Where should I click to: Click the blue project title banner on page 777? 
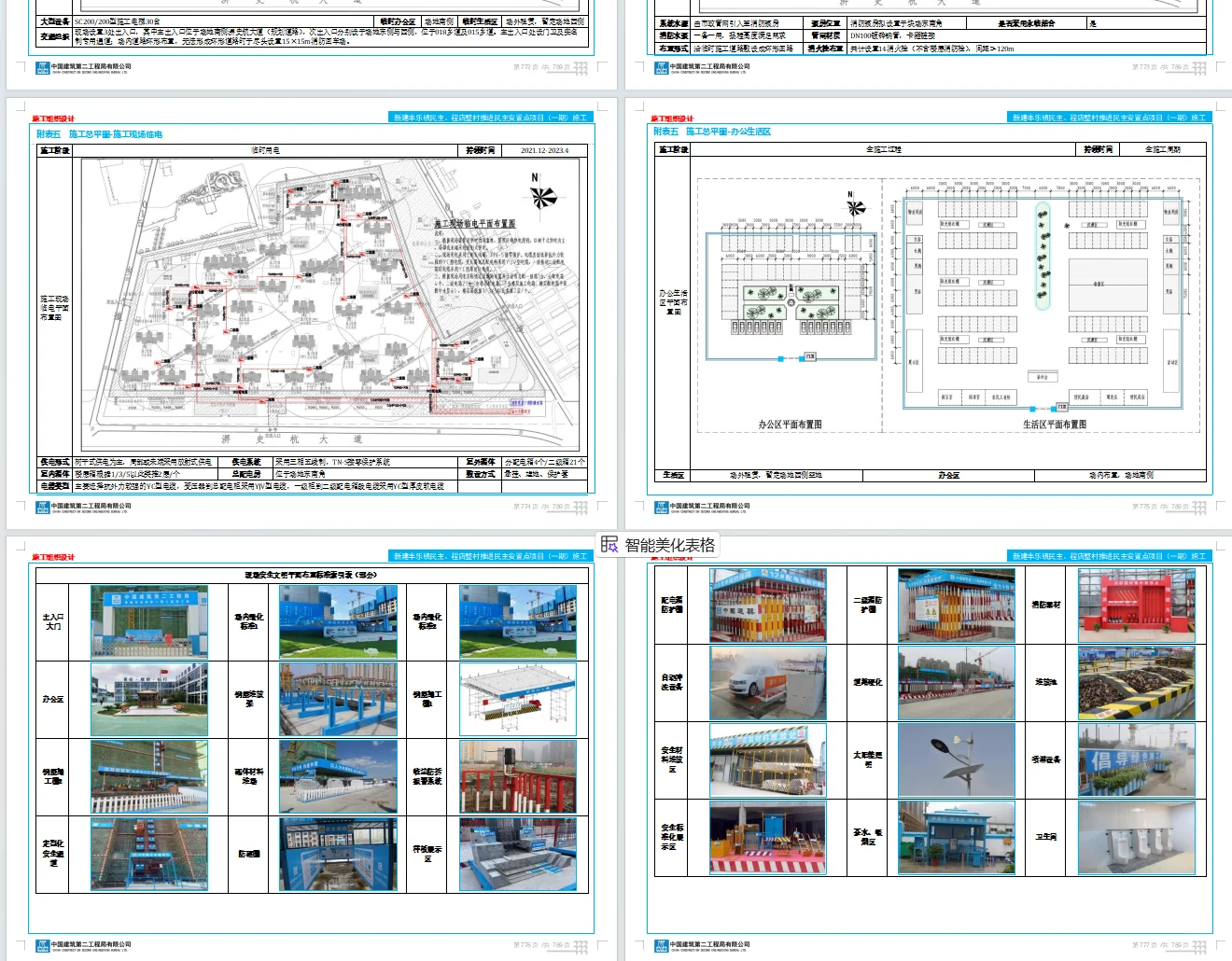pyautogui.click(x=1109, y=556)
